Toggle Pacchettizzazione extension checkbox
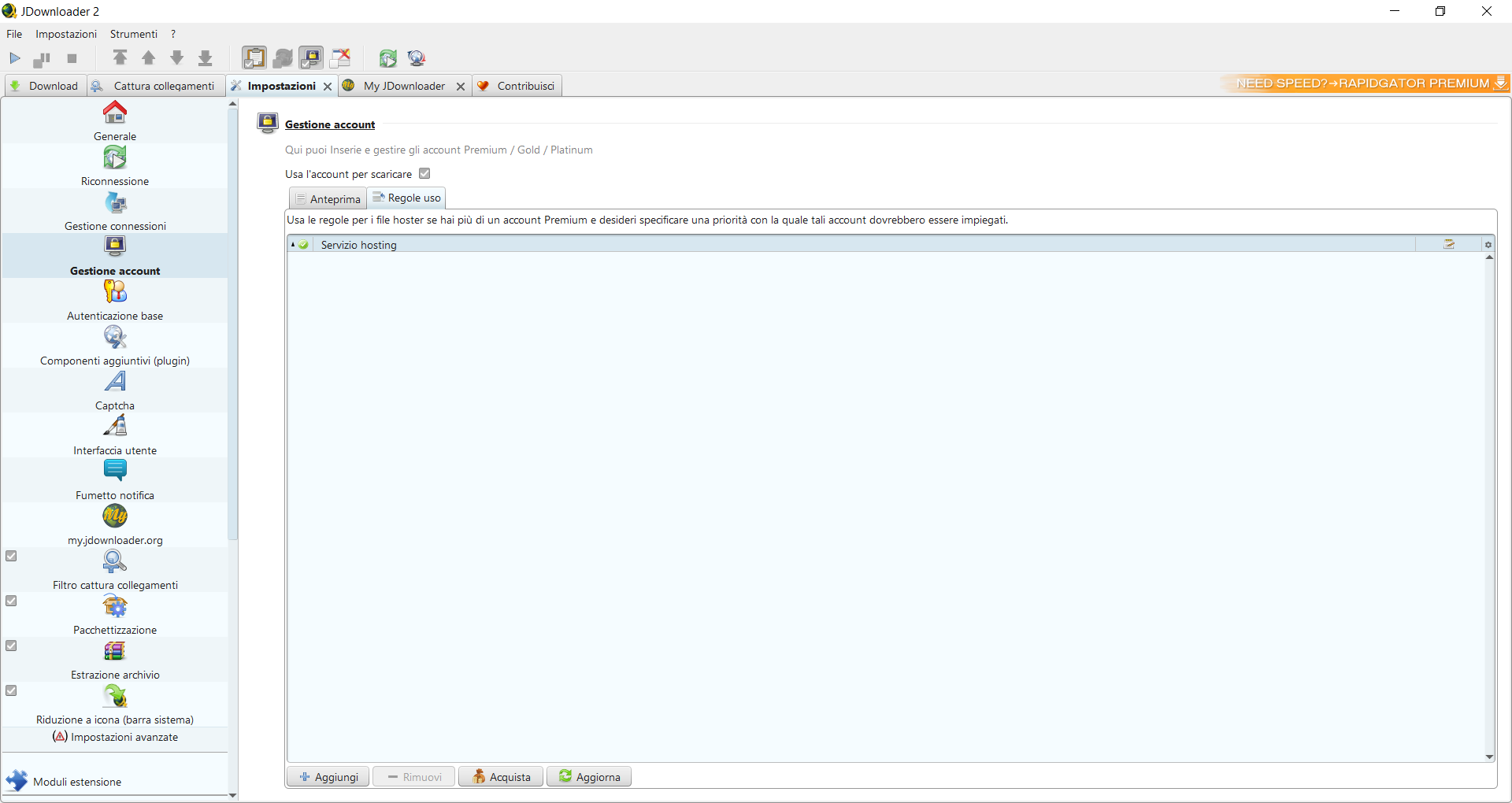This screenshot has width=1512, height=803. 11,601
